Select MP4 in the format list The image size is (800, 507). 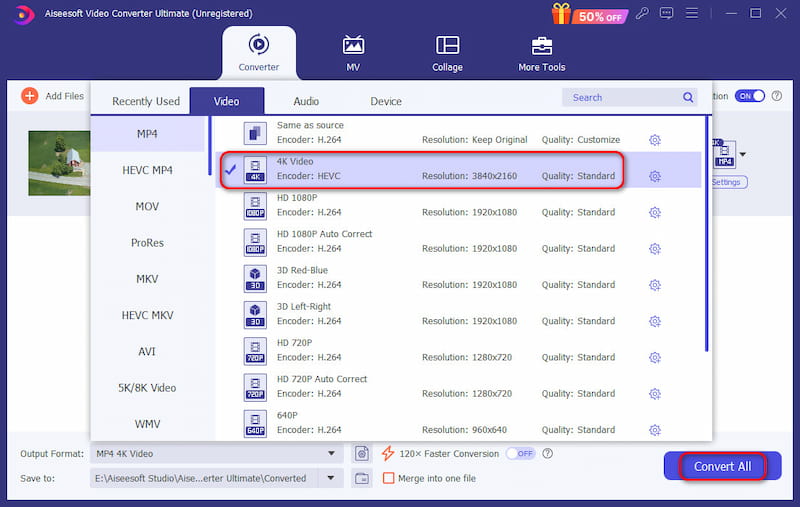coord(147,134)
